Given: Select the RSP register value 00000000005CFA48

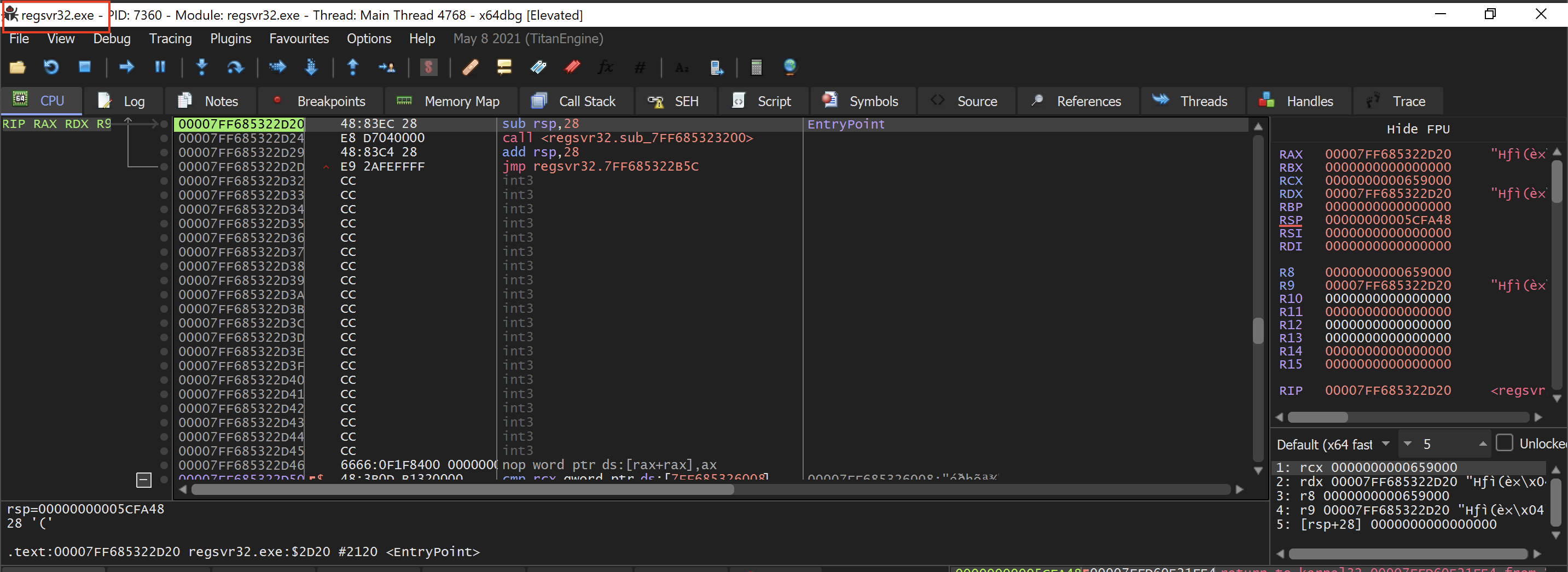Looking at the screenshot, I should [1388, 220].
